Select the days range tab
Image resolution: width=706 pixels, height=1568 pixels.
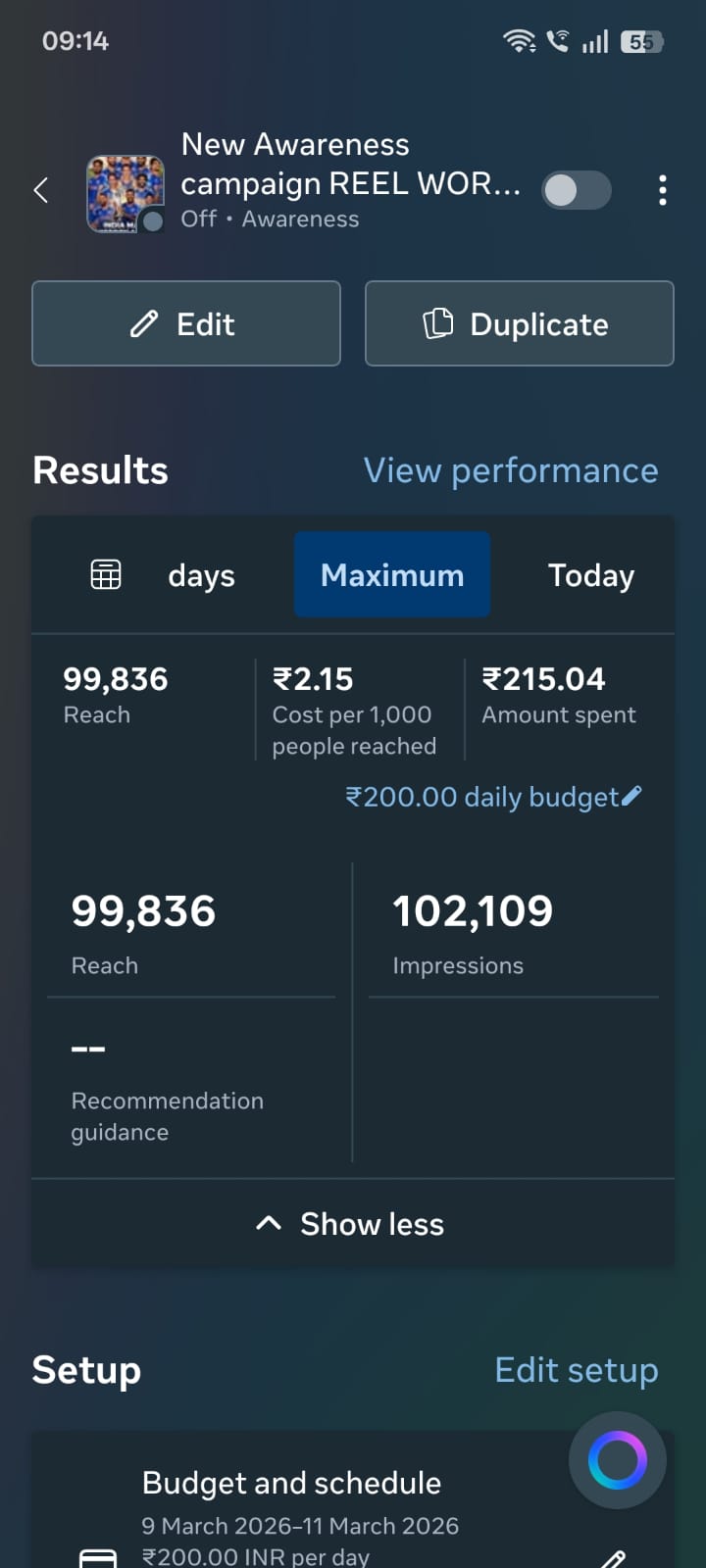(201, 576)
